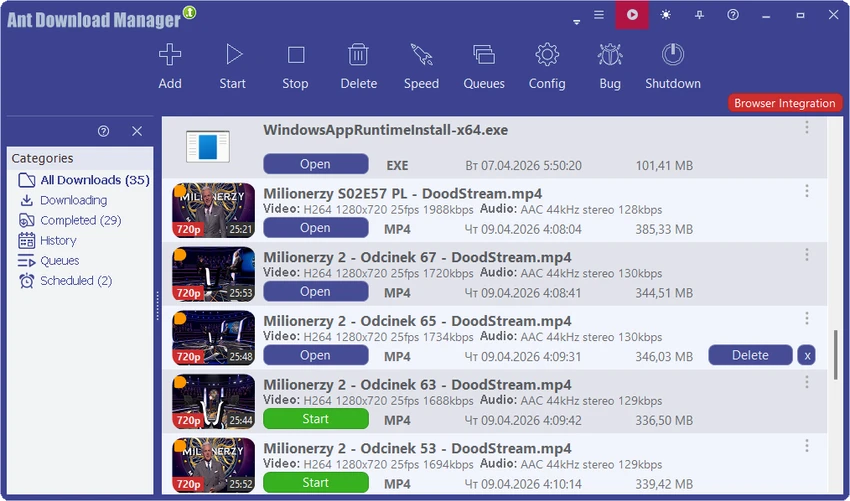850x501 pixels.
Task: Open options menu for Milionerzy S02E57 row
Action: pos(807,191)
